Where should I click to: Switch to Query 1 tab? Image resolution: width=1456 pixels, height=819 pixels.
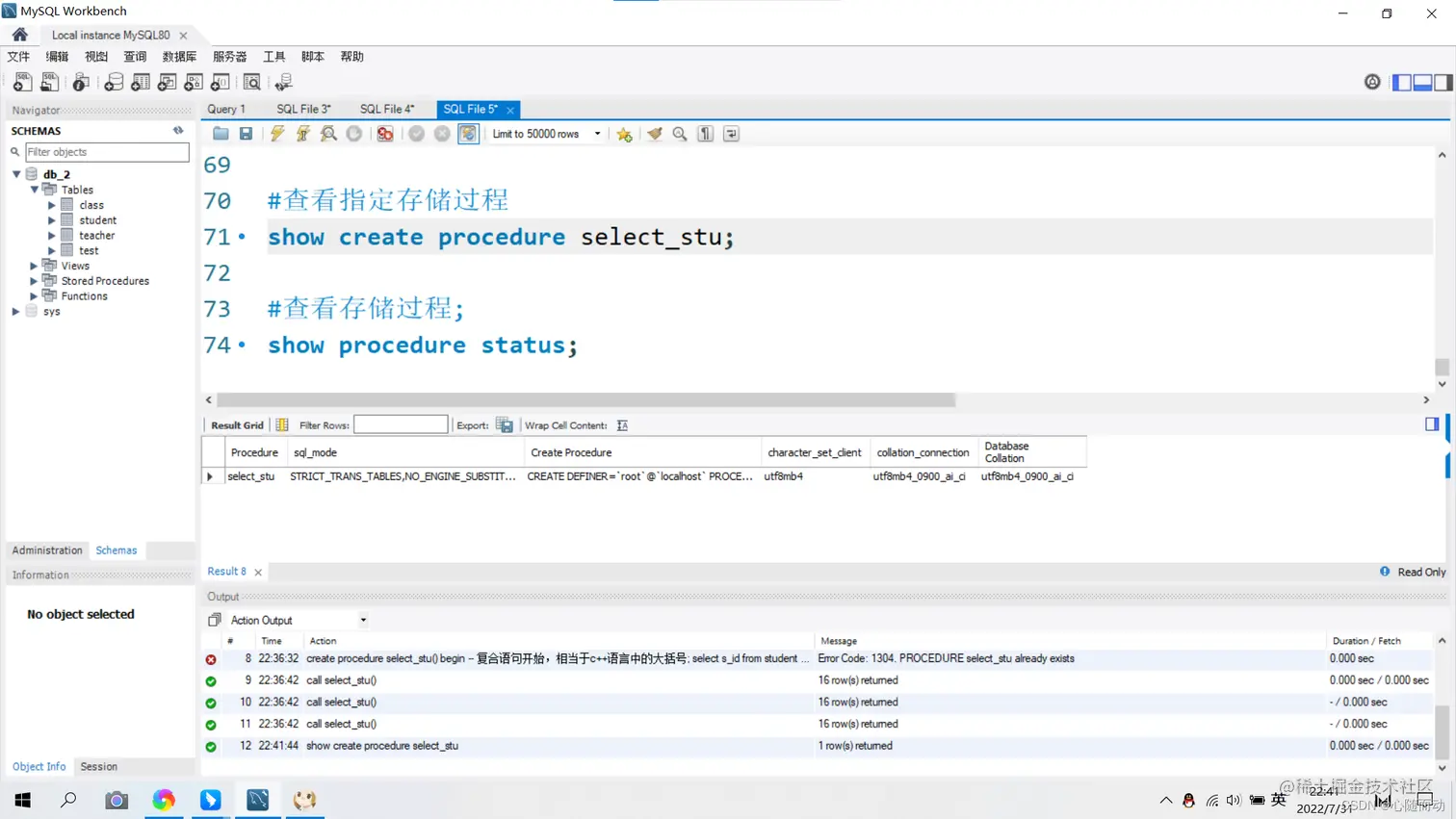[226, 110]
